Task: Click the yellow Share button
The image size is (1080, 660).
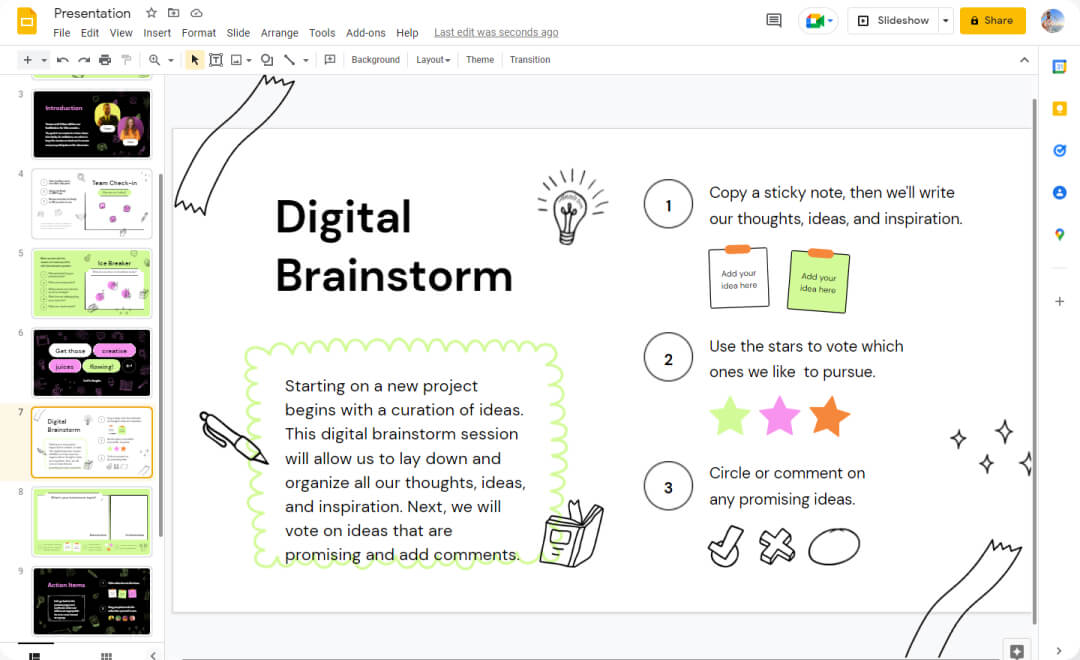Action: (x=992, y=20)
